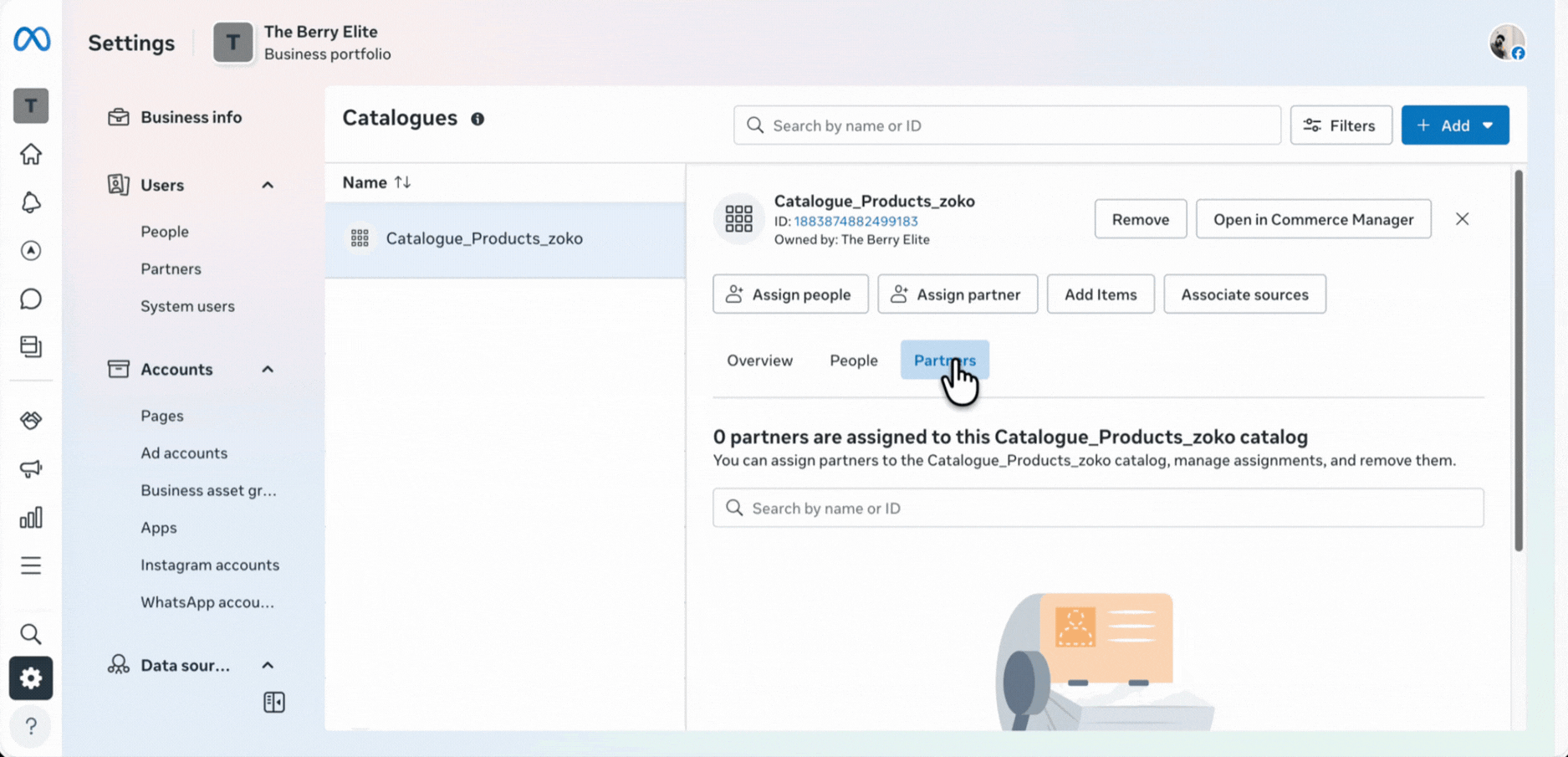Click the Data sources section heading
The height and width of the screenshot is (757, 1568).
pyautogui.click(x=185, y=665)
